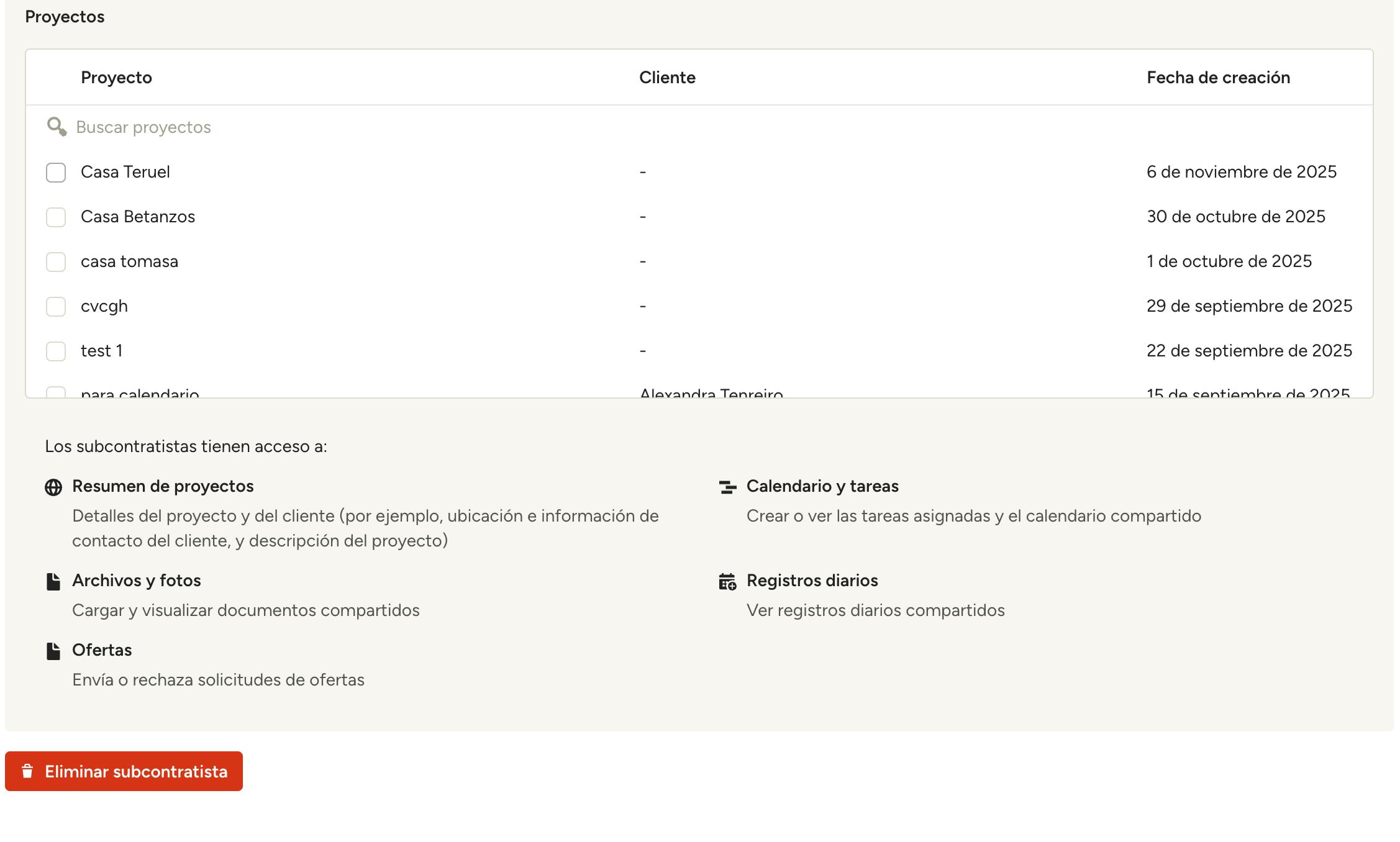Click the Casa Teruel project name
Screen dimensions: 1400x842
pos(125,172)
